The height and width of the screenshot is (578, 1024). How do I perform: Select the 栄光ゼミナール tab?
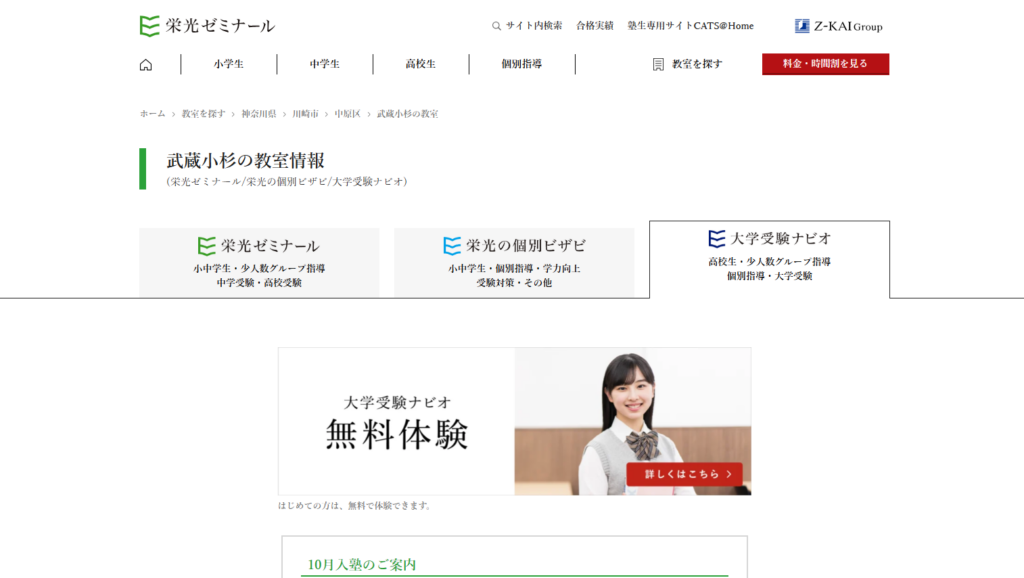click(x=259, y=262)
